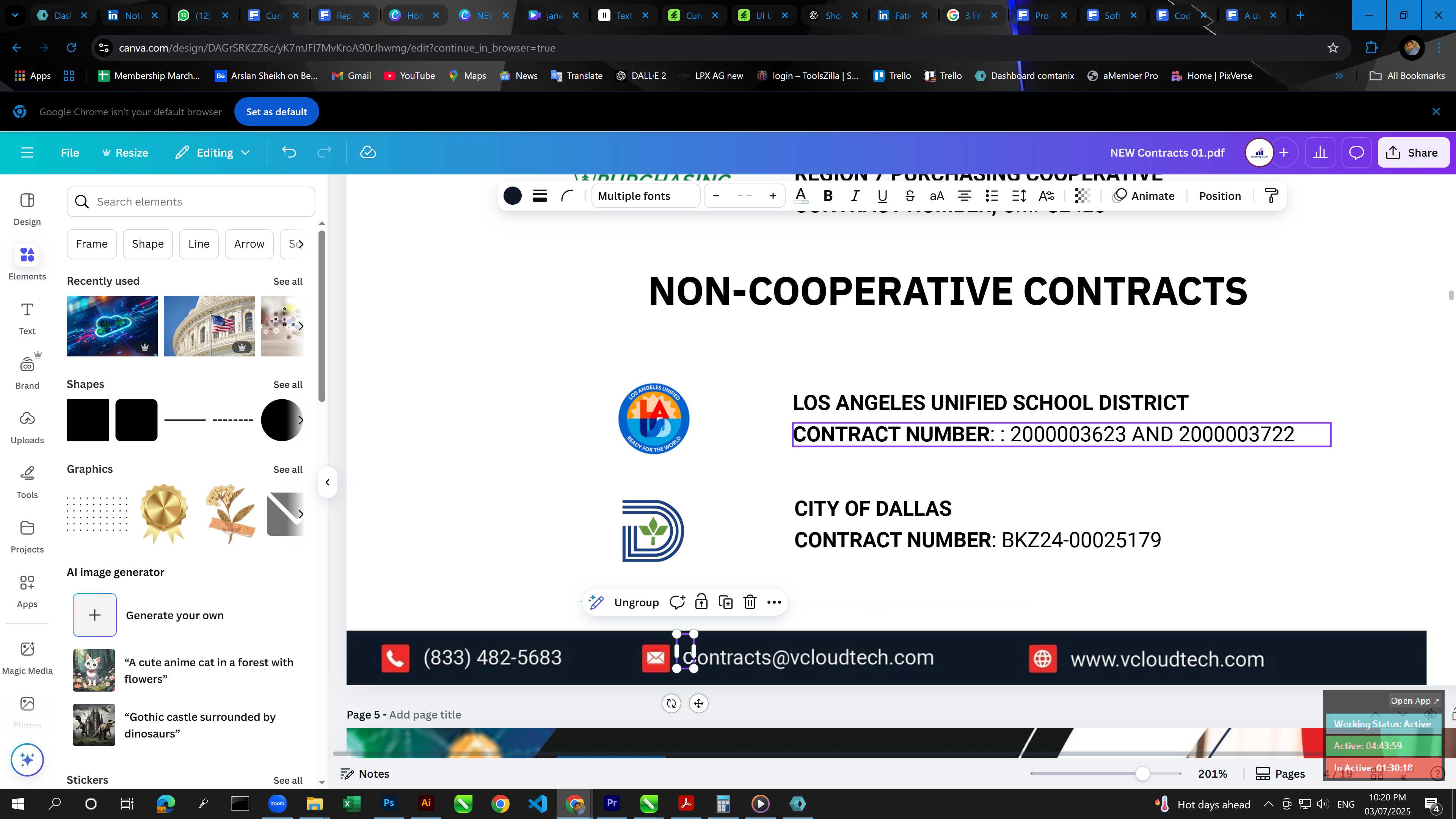
Task: Open the Position panel
Action: (1220, 196)
